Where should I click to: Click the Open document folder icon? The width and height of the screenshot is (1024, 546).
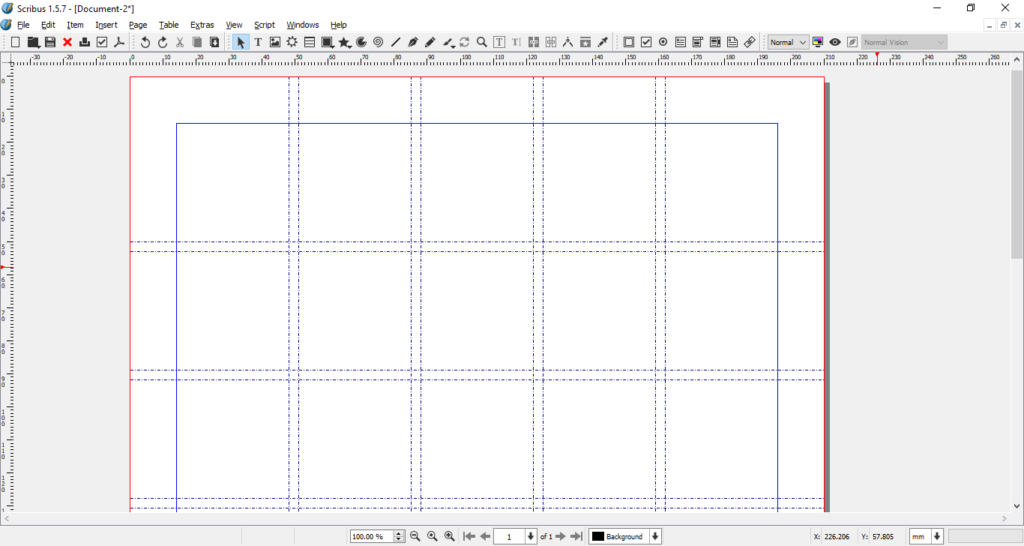(33, 42)
